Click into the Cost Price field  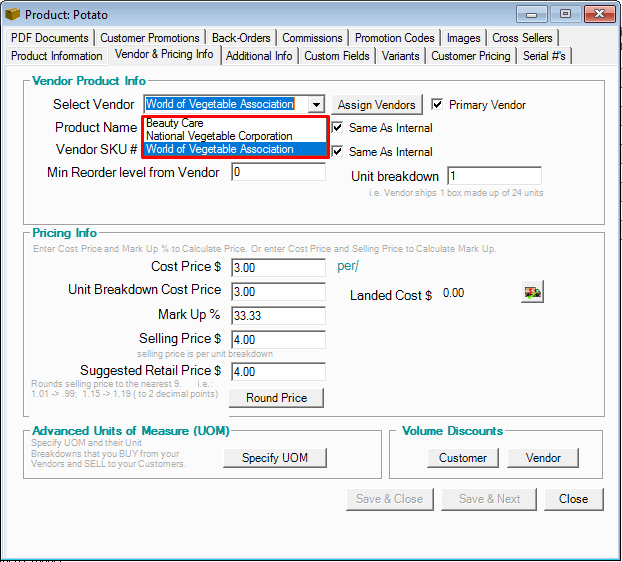click(x=278, y=267)
